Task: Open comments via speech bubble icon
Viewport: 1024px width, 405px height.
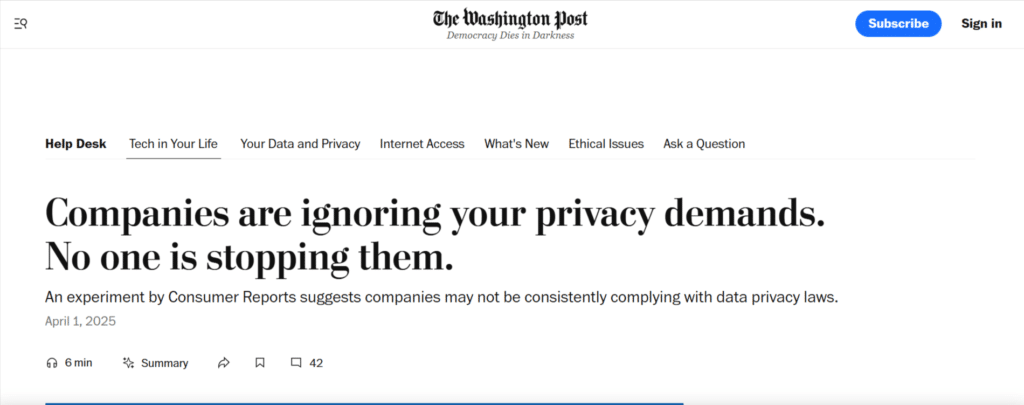Action: point(296,363)
